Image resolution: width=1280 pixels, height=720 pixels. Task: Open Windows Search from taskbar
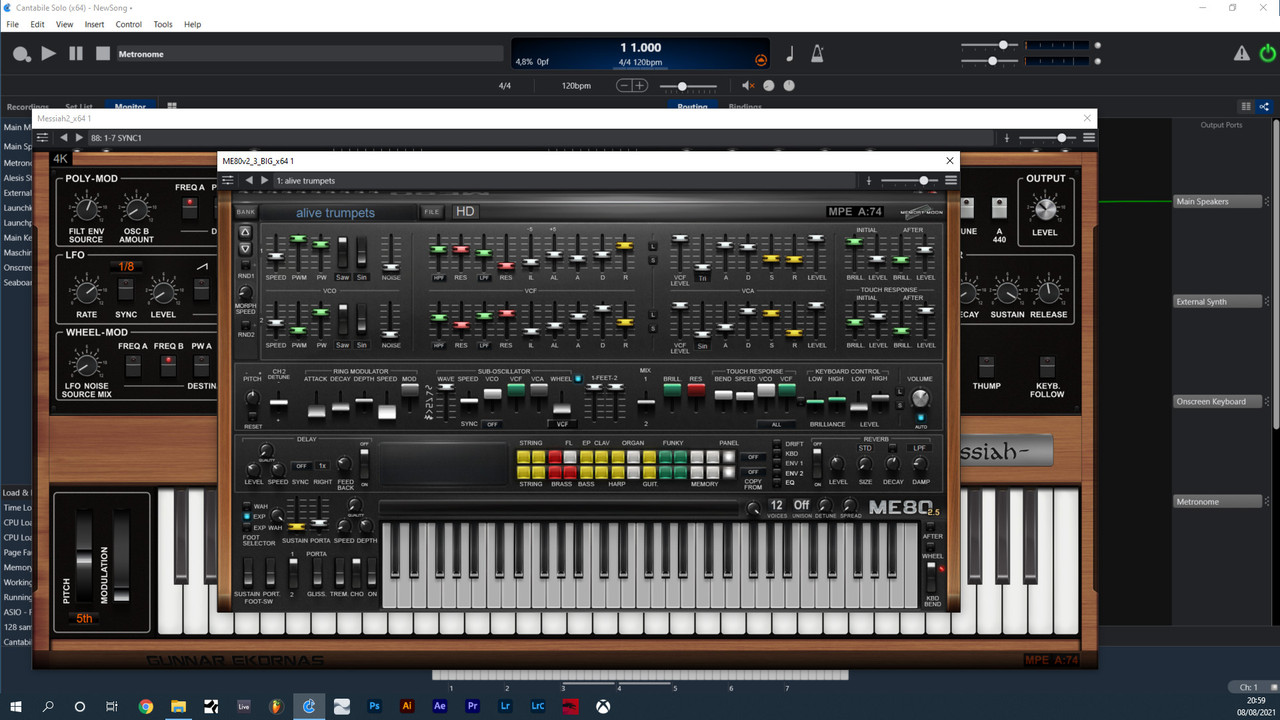(x=48, y=706)
